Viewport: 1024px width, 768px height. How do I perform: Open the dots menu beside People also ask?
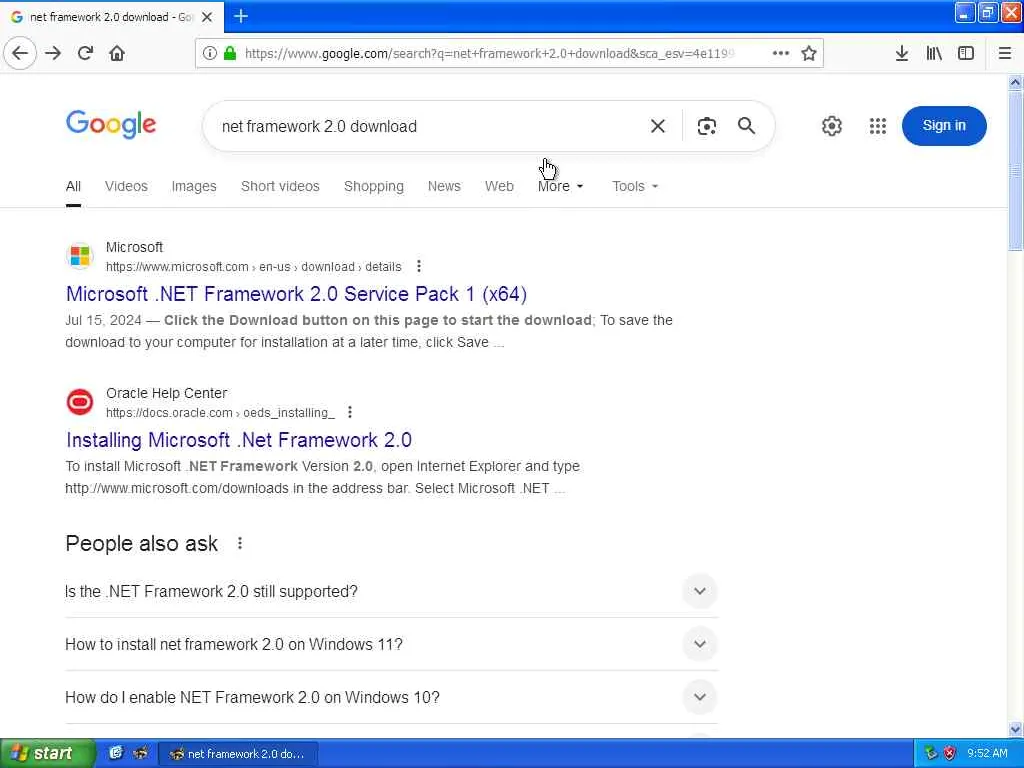[240, 543]
